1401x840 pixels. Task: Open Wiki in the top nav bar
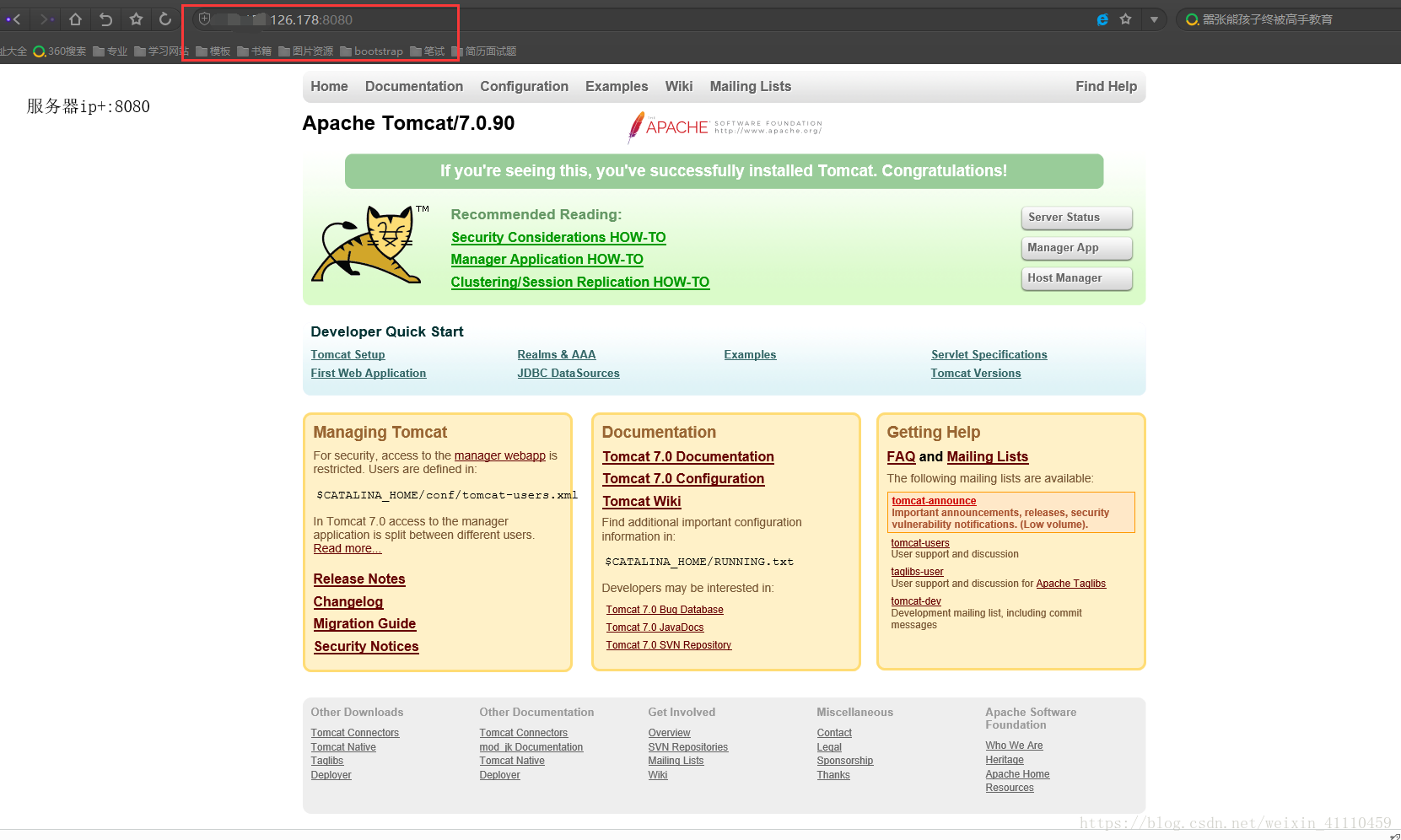[x=679, y=86]
